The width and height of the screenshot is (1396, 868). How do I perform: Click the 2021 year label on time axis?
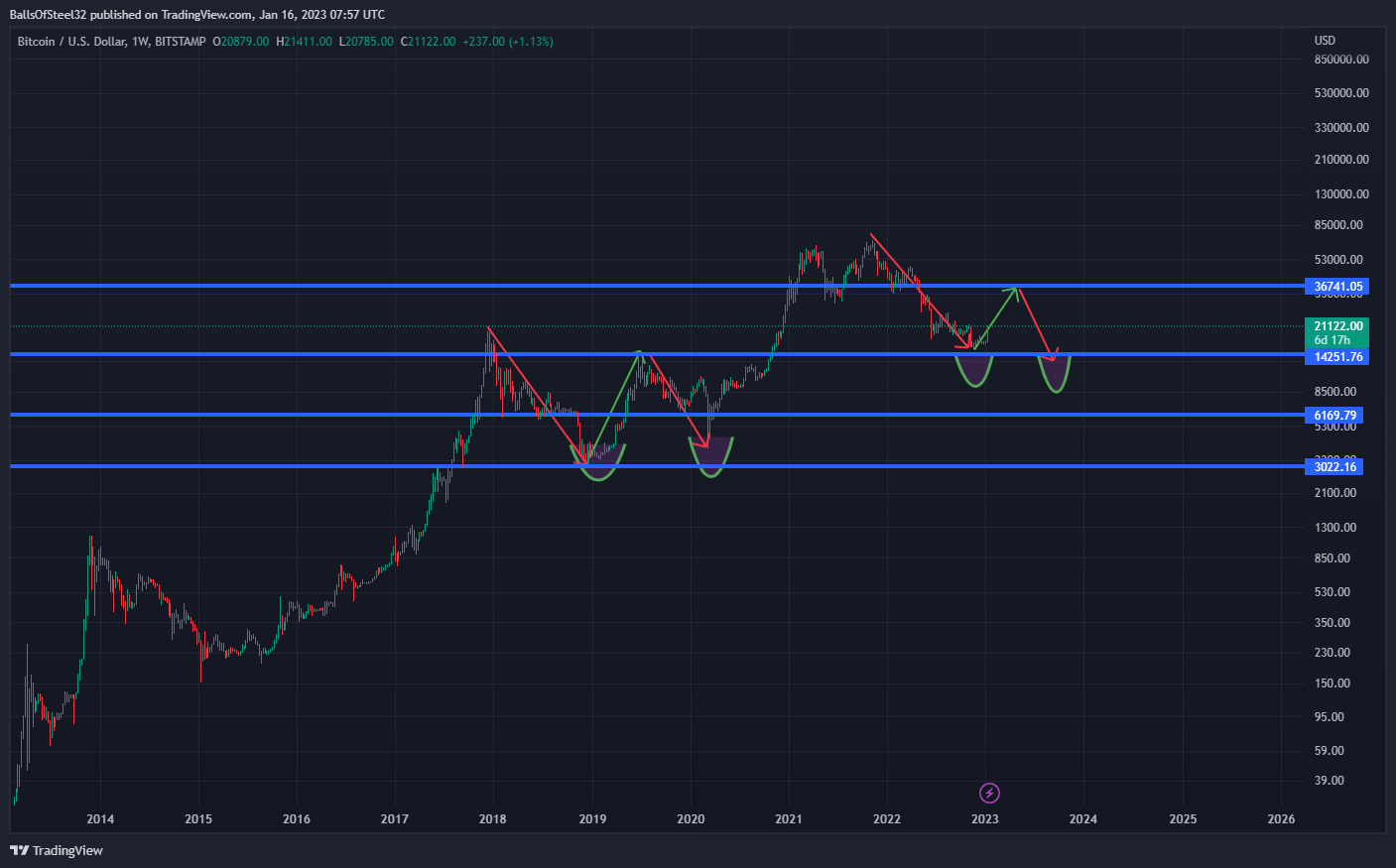[789, 819]
